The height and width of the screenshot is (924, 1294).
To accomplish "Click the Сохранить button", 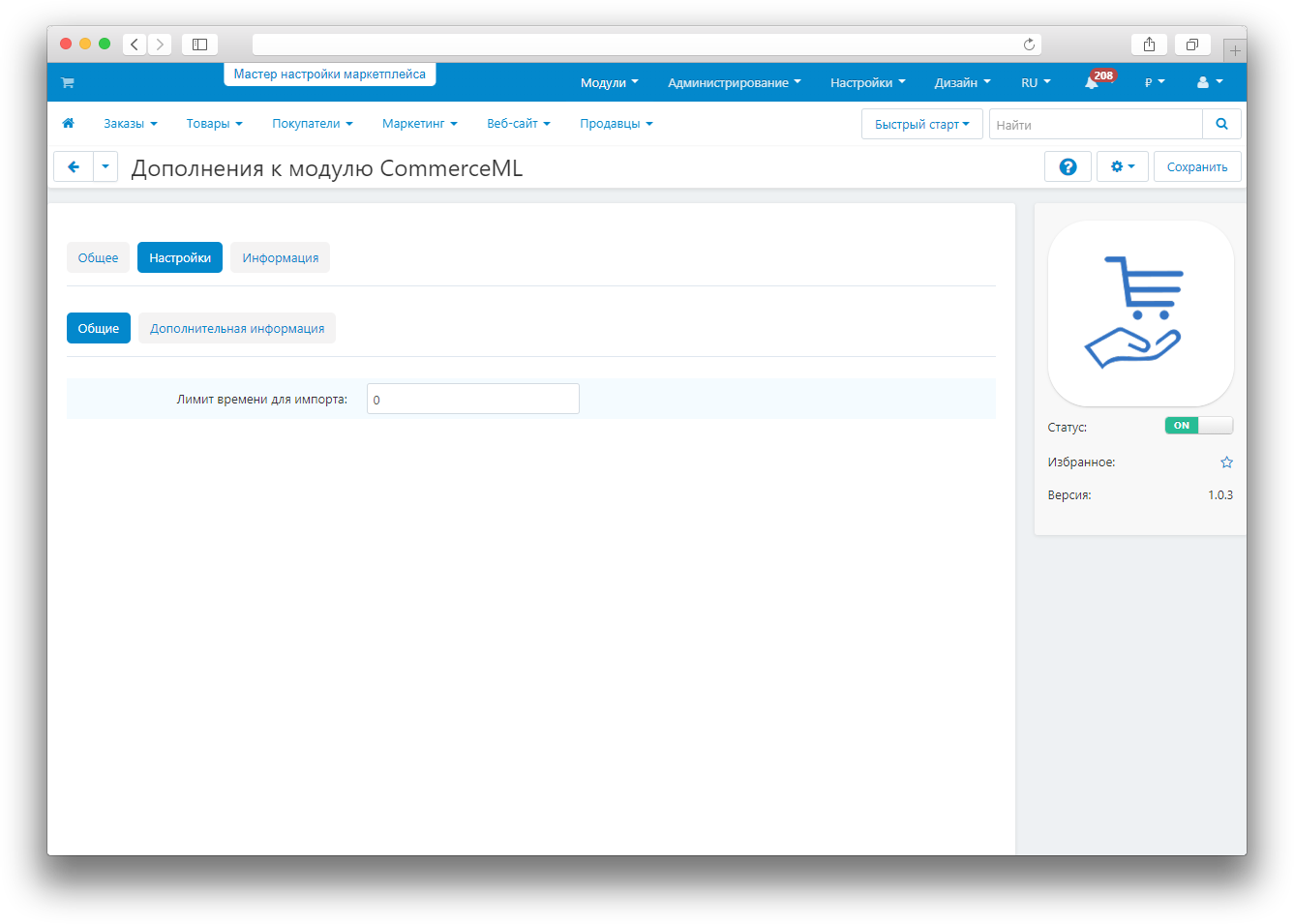I will click(1196, 166).
